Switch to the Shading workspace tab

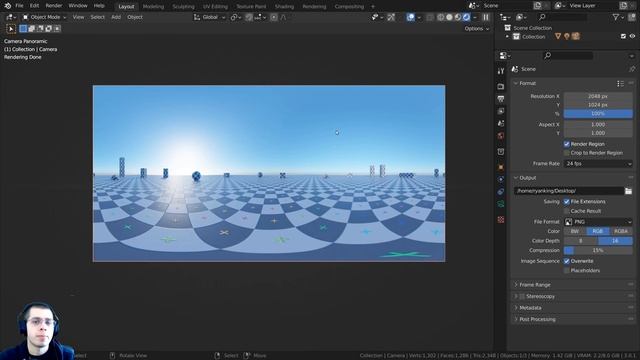coord(284,6)
